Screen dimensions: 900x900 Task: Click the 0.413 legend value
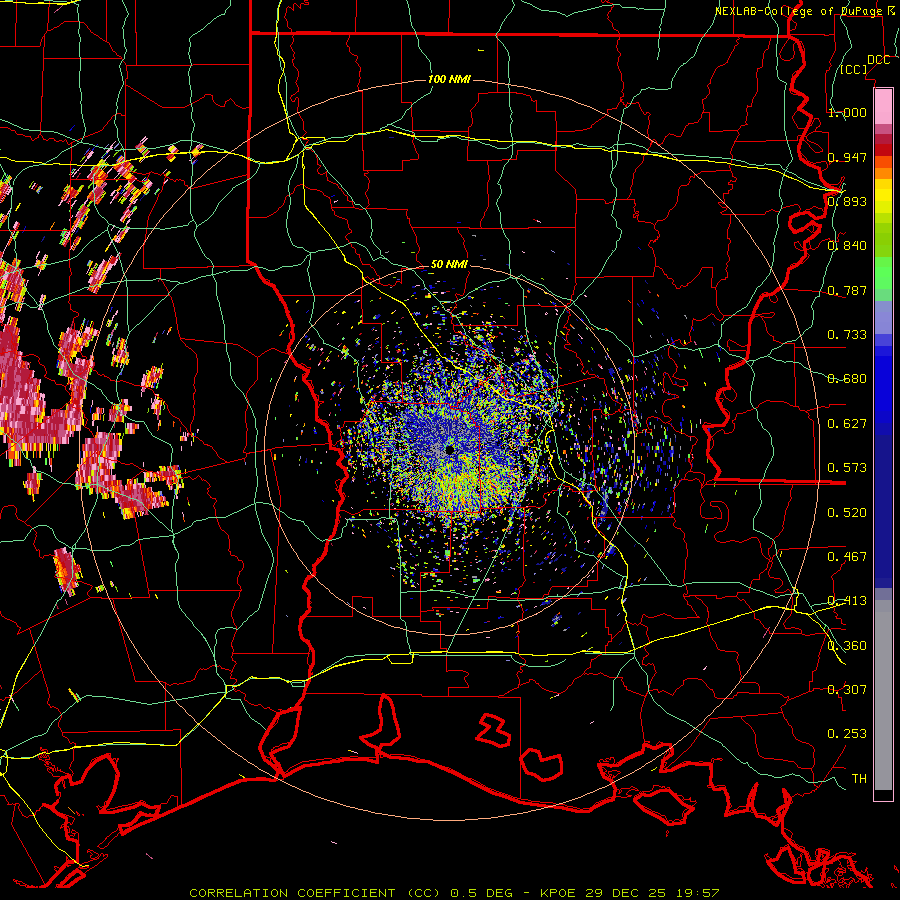847,601
